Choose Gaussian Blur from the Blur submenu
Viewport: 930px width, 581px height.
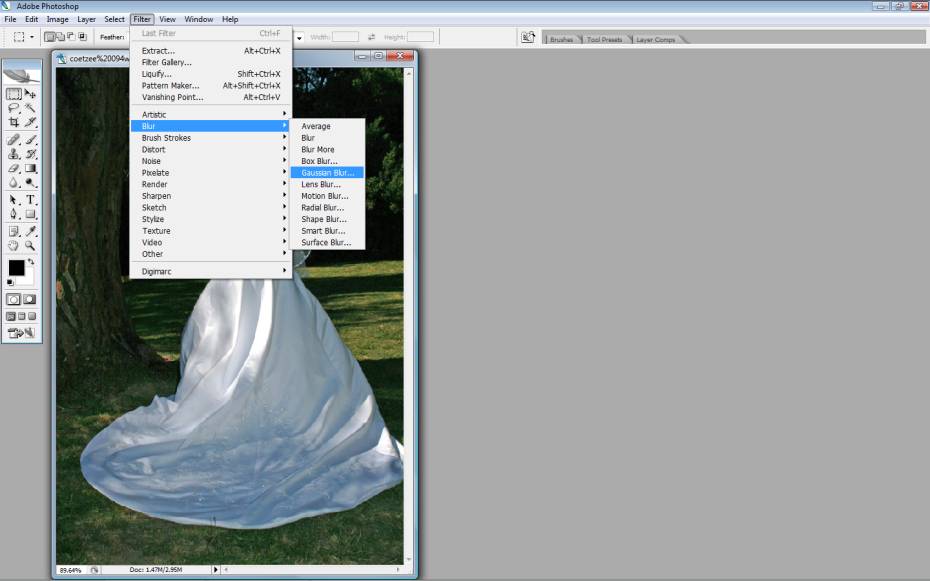click(327, 173)
